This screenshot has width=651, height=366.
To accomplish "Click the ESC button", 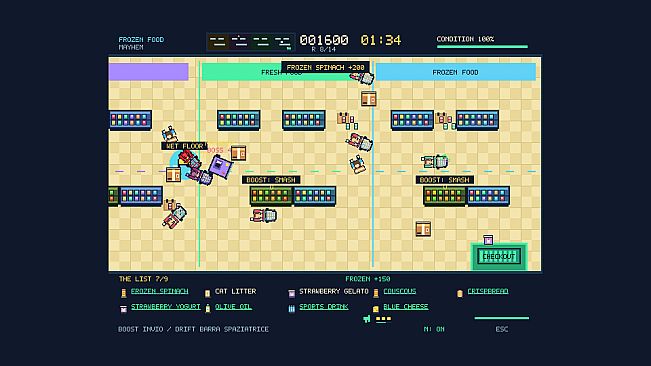I will click(x=502, y=329).
